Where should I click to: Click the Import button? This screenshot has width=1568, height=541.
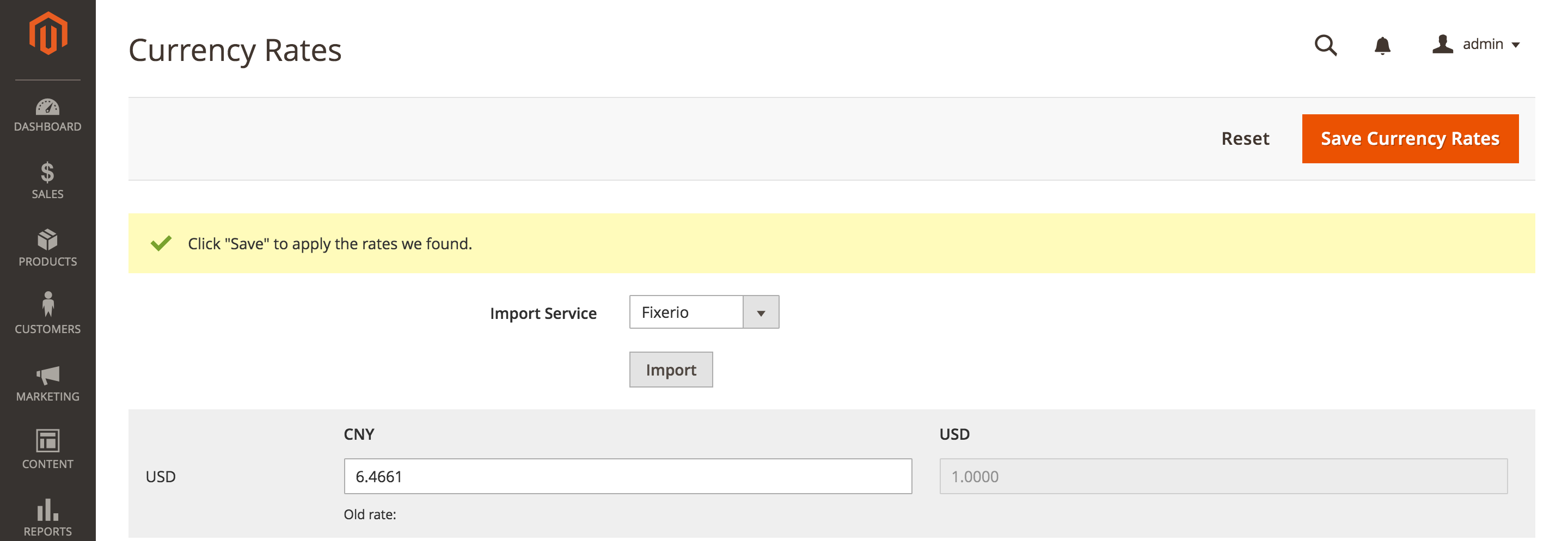671,370
